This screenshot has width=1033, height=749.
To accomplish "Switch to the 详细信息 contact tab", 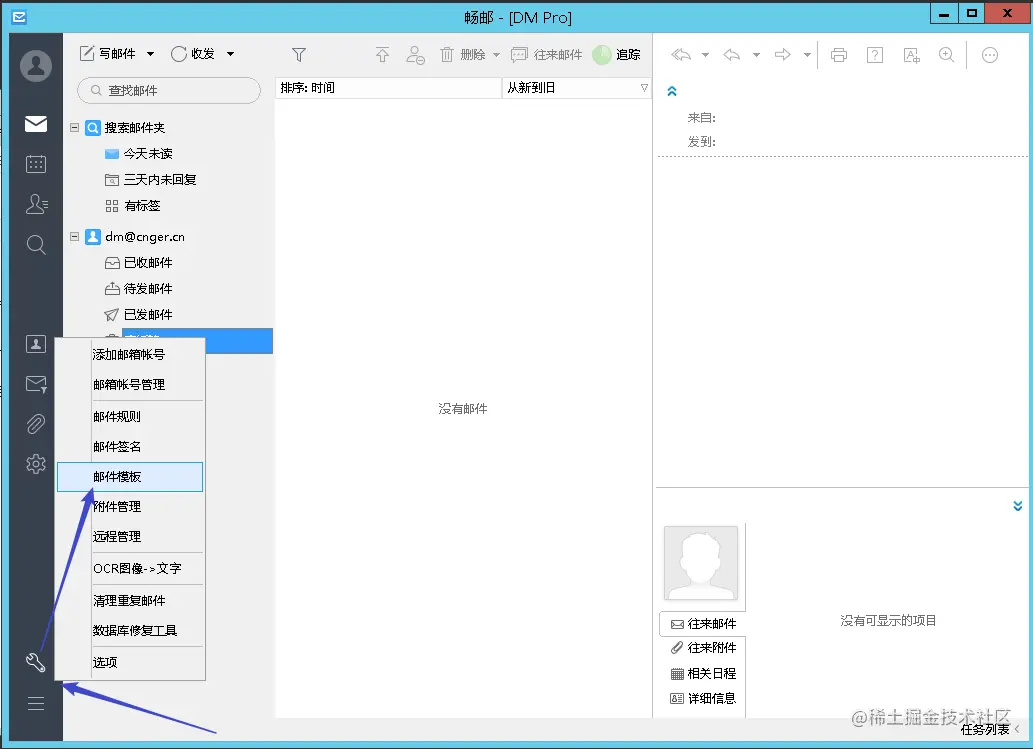I will [x=703, y=698].
